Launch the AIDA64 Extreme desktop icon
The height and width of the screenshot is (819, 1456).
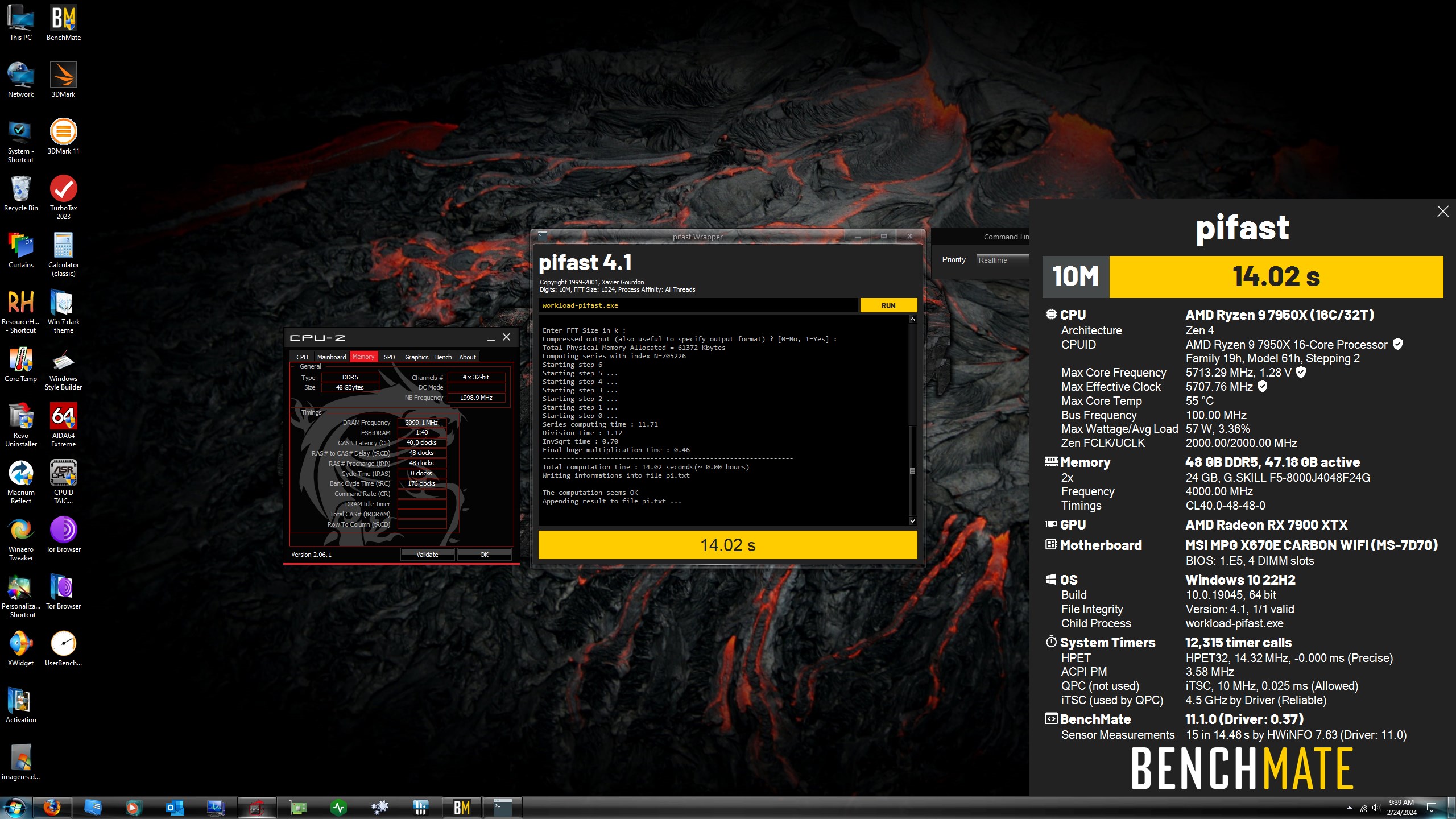coord(63,425)
